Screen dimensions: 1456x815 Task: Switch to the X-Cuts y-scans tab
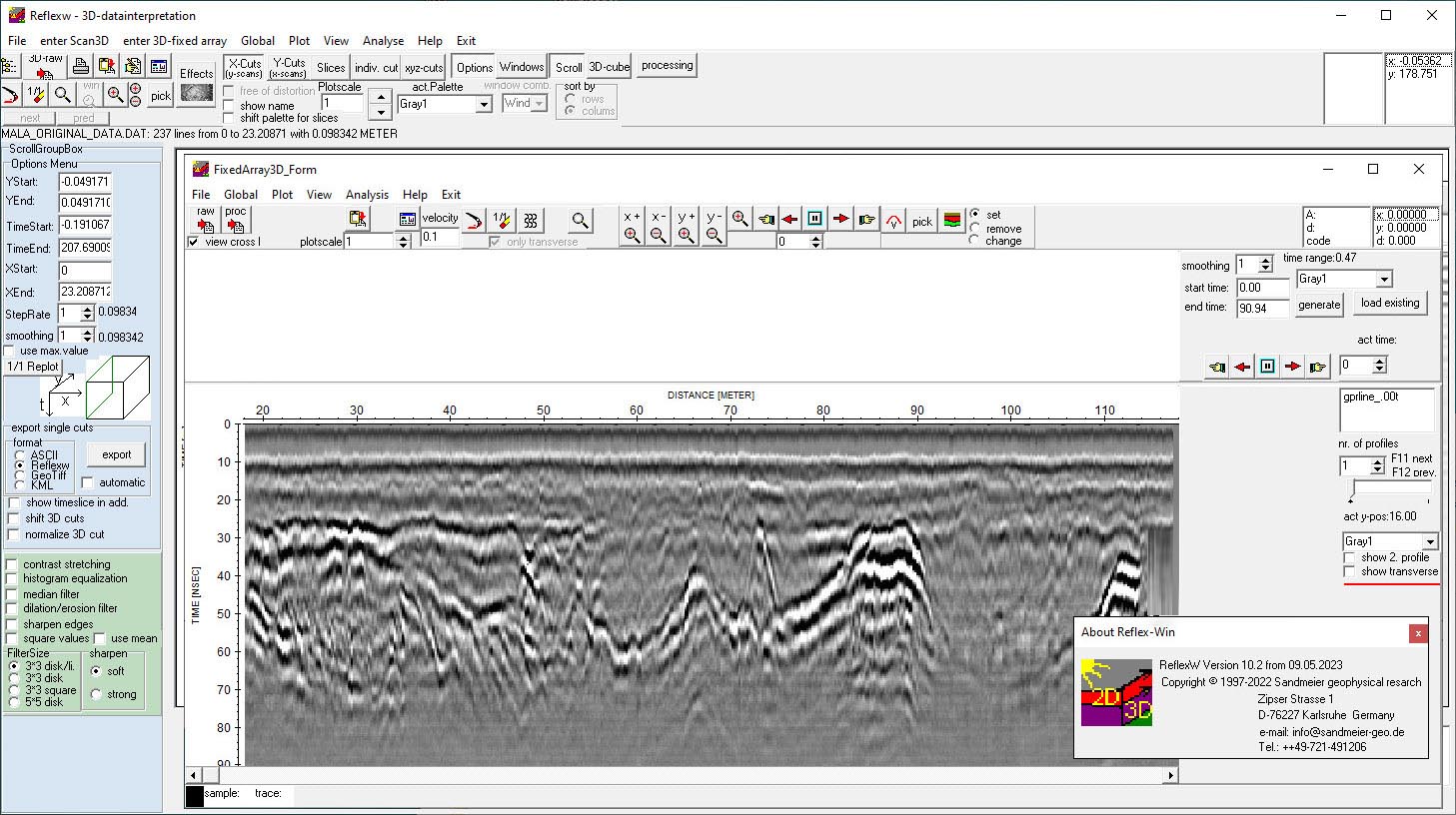pyautogui.click(x=244, y=66)
